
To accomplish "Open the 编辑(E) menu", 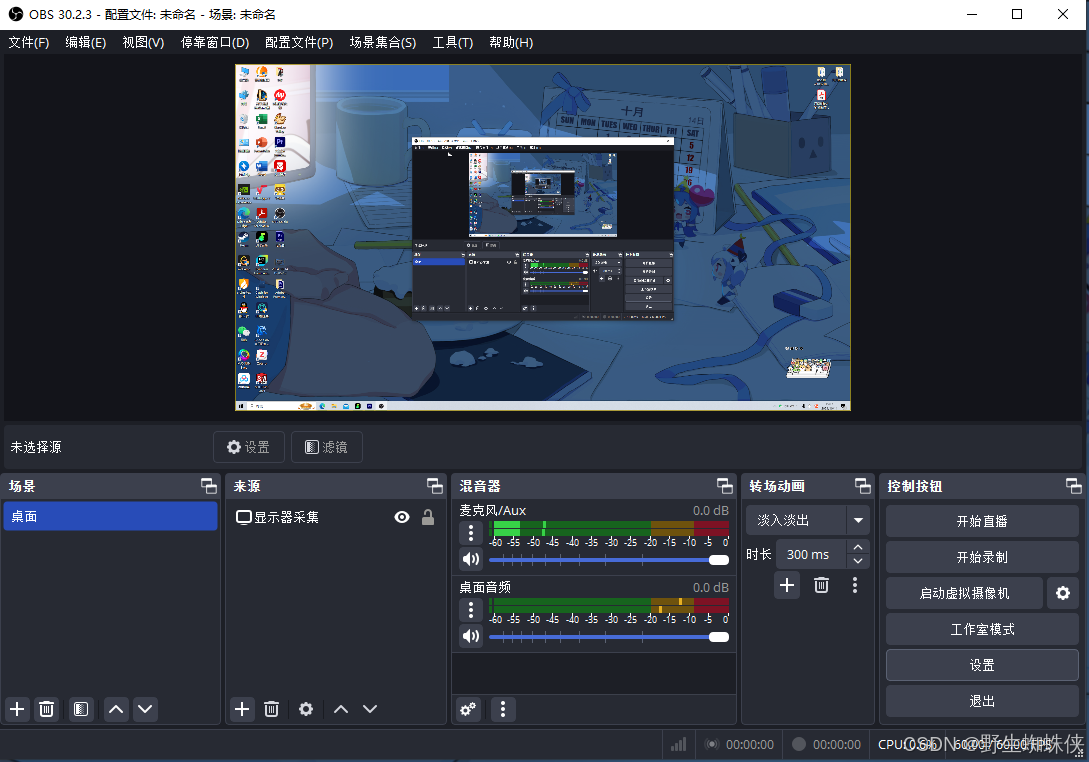I will 85,42.
